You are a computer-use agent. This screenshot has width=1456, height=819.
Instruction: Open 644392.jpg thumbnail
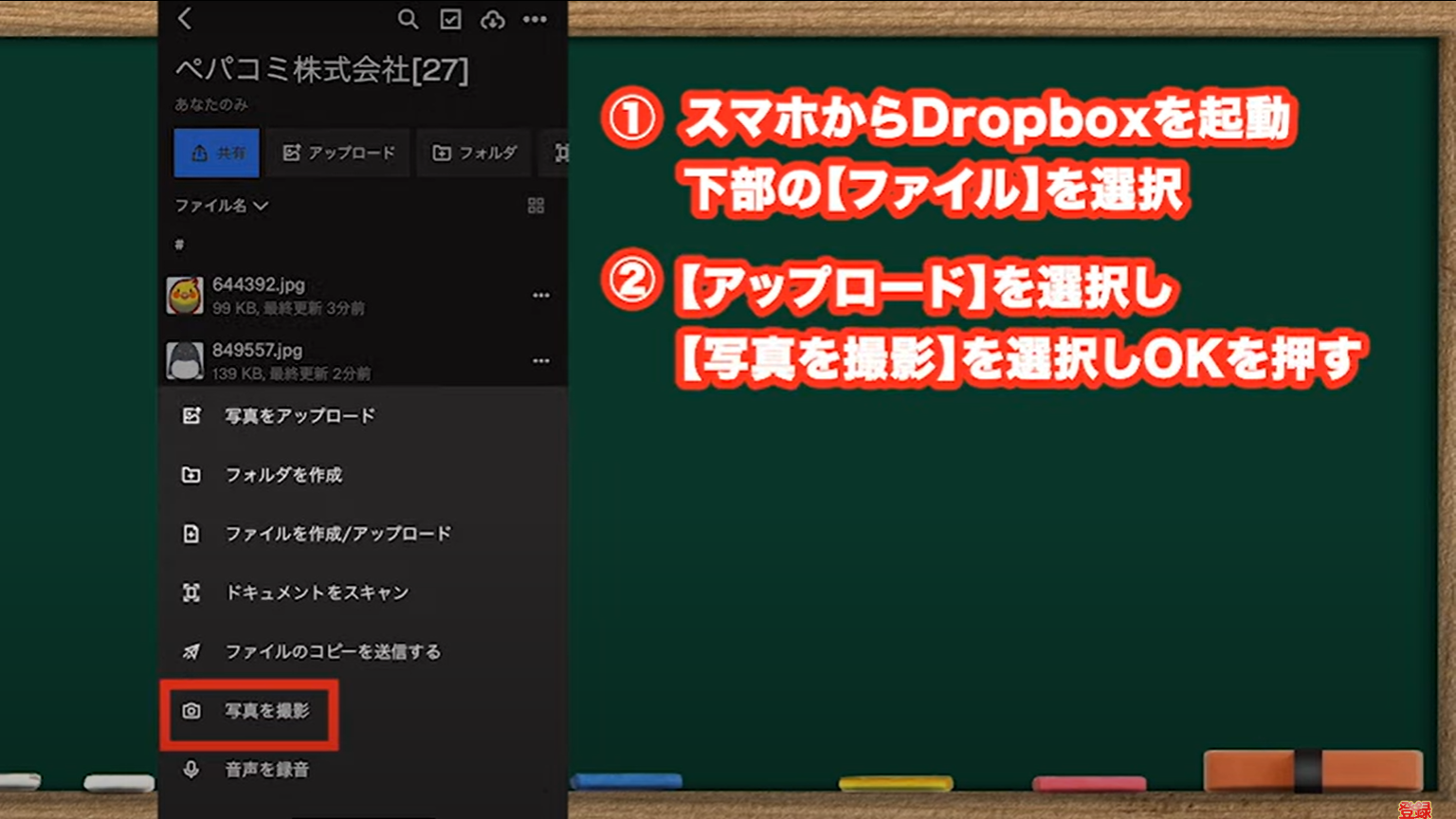coord(185,296)
